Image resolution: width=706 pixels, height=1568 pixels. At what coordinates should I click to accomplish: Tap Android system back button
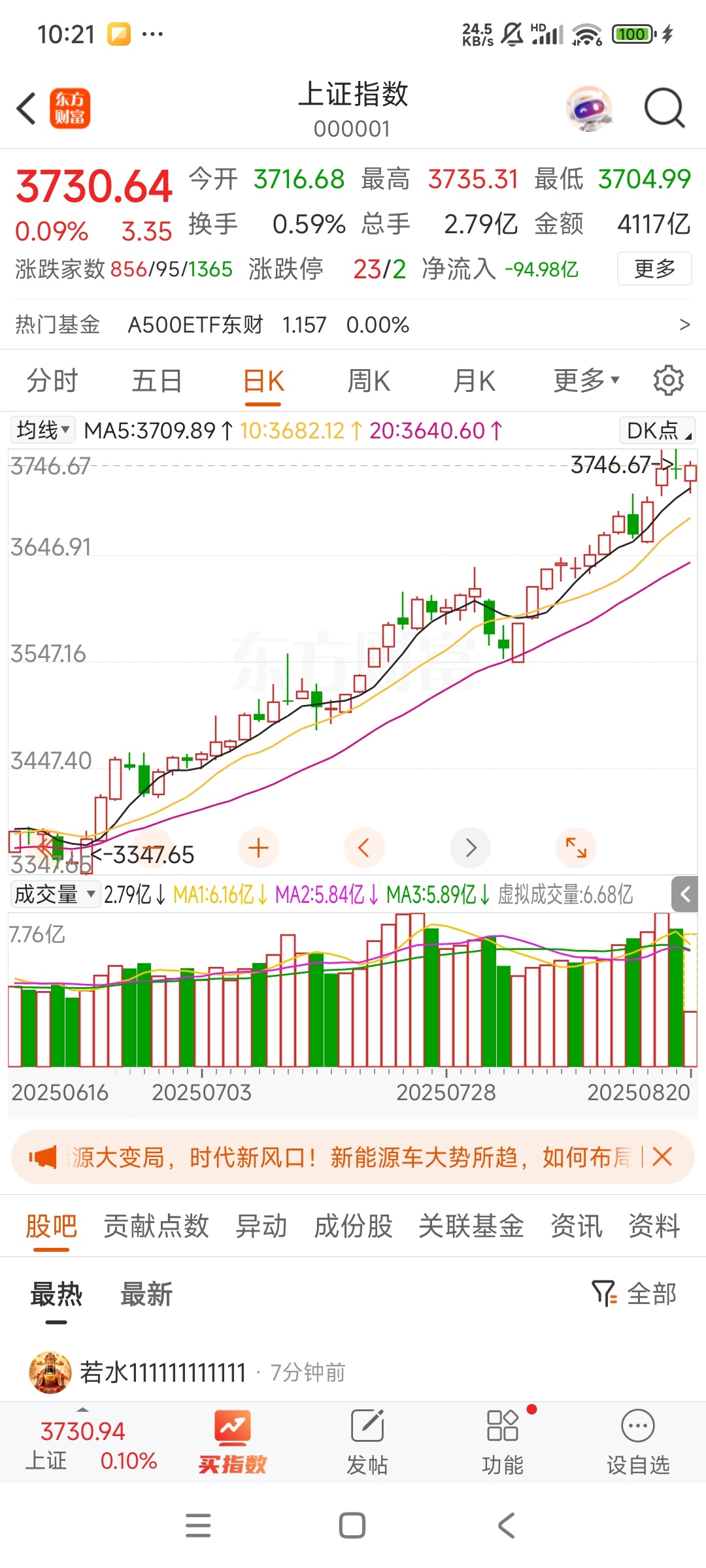pos(507,1526)
